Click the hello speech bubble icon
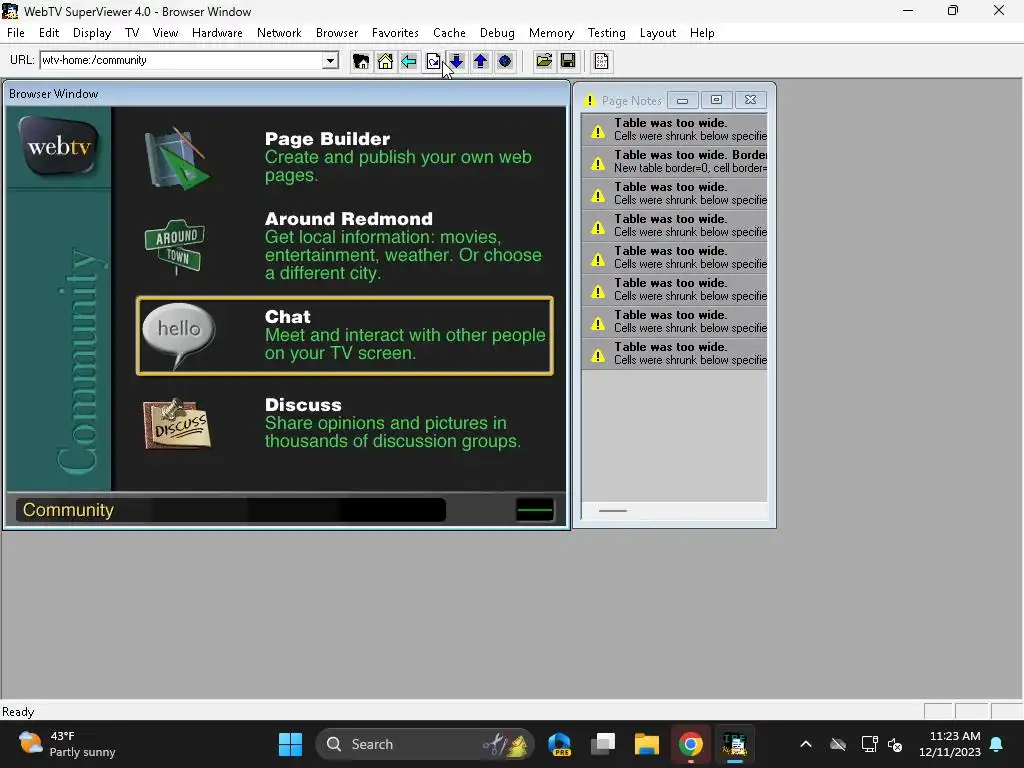Viewport: 1024px width, 768px height. click(178, 336)
